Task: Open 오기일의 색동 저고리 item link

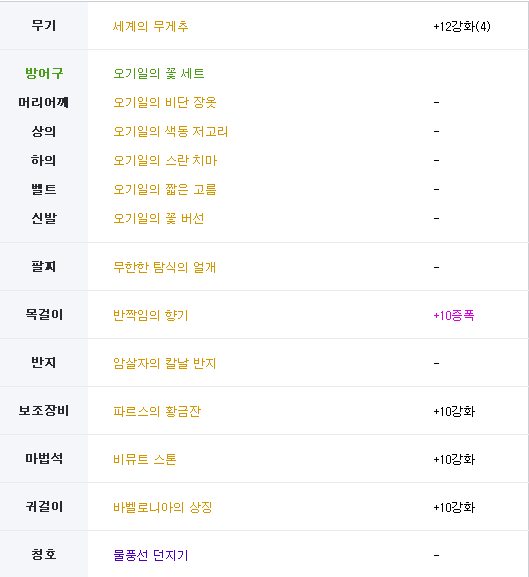Action: click(x=170, y=131)
